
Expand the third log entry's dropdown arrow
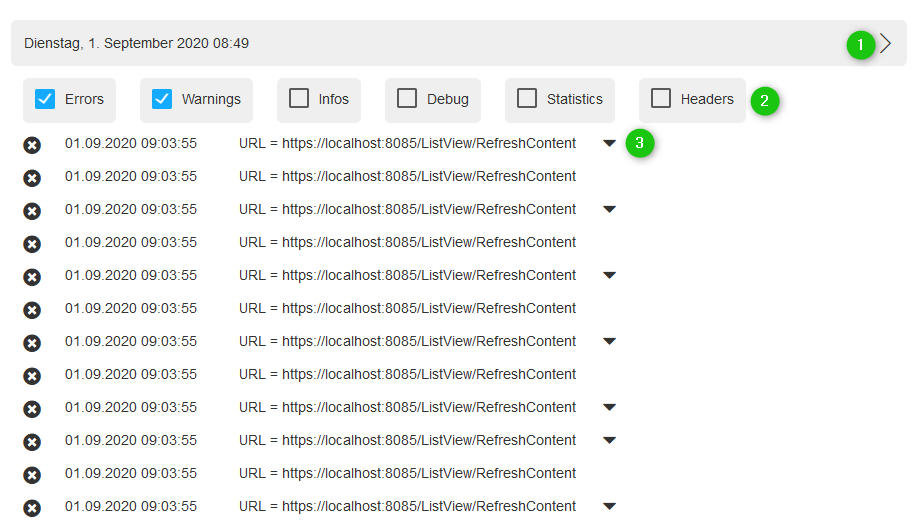[x=609, y=209]
